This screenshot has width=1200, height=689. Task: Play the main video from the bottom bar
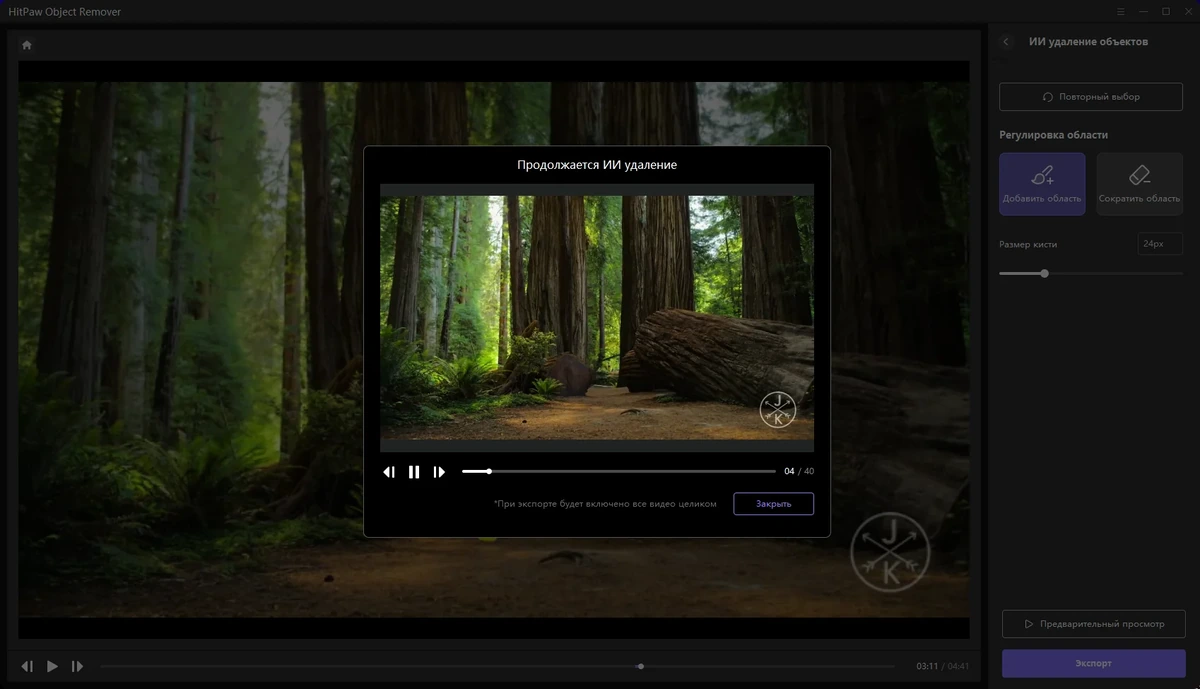pos(52,666)
